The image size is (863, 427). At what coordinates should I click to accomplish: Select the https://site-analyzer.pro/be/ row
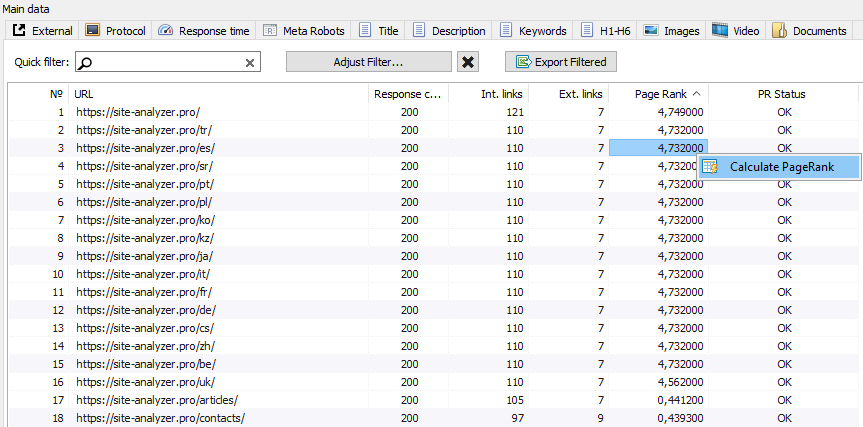tap(433, 364)
